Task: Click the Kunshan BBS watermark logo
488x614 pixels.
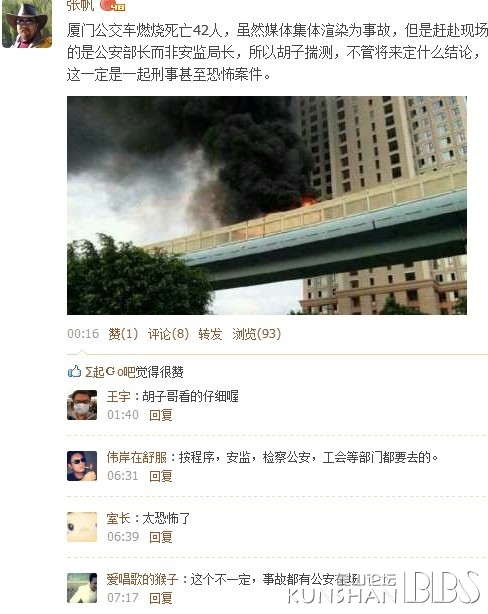Action: coord(383,588)
